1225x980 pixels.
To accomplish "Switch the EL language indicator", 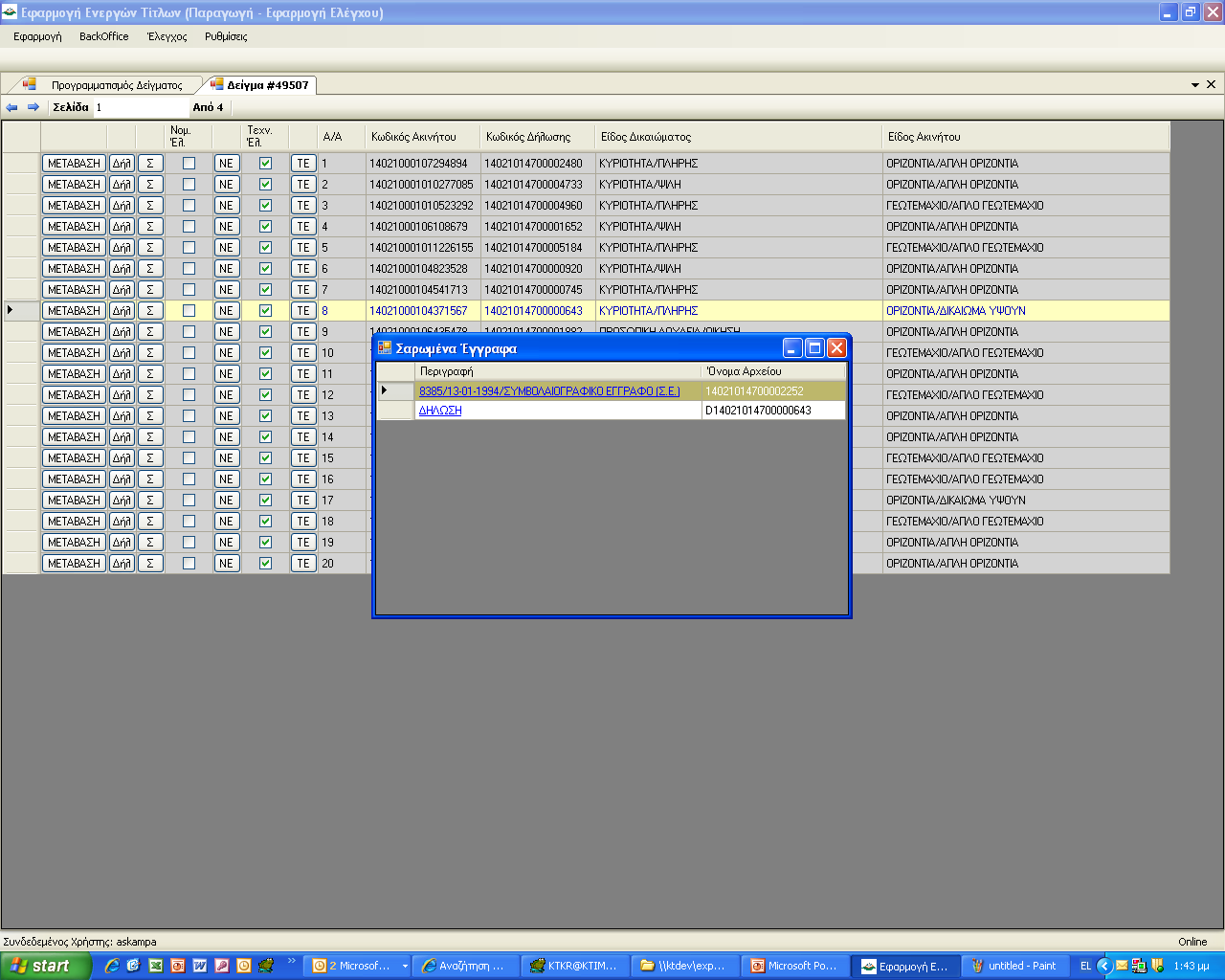I will point(1085,966).
